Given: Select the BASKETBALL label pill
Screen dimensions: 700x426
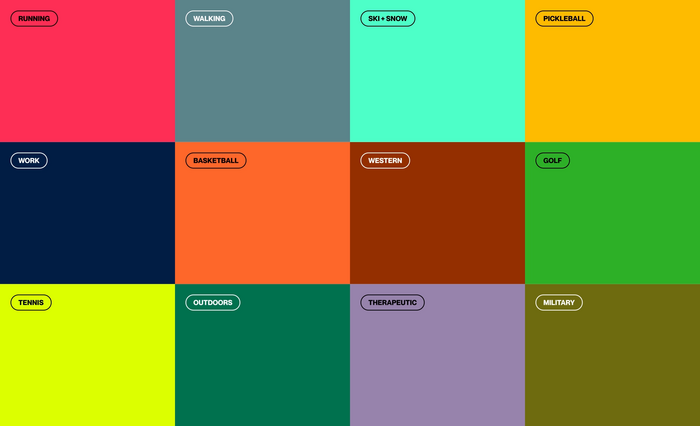Looking at the screenshot, I should tap(216, 161).
